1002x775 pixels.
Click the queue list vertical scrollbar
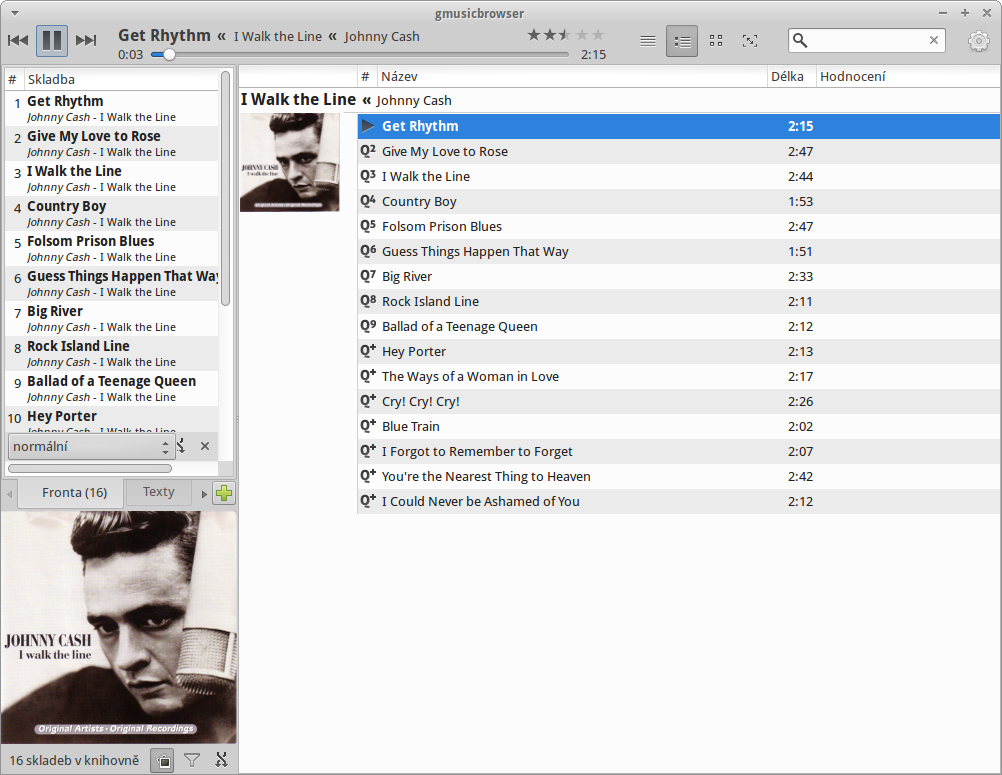(x=225, y=188)
